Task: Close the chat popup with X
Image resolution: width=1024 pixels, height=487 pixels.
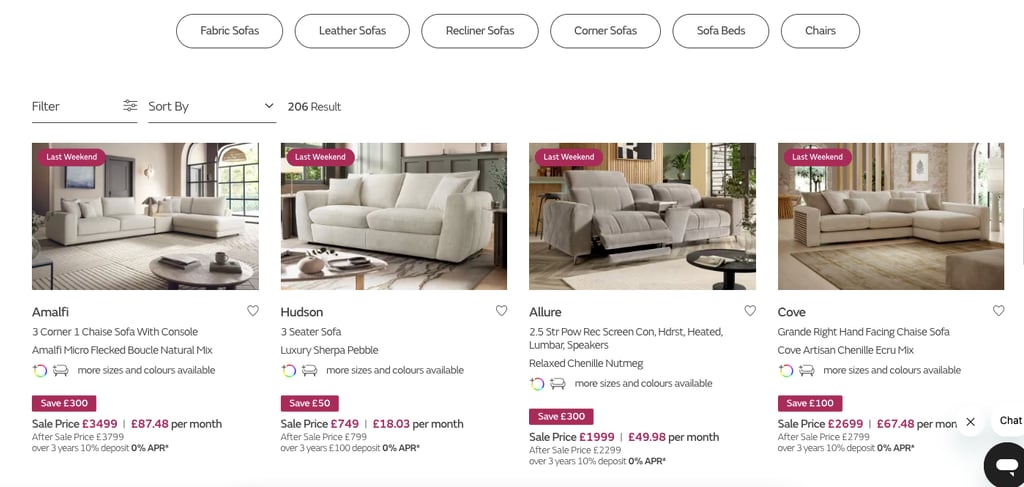Action: [x=970, y=422]
